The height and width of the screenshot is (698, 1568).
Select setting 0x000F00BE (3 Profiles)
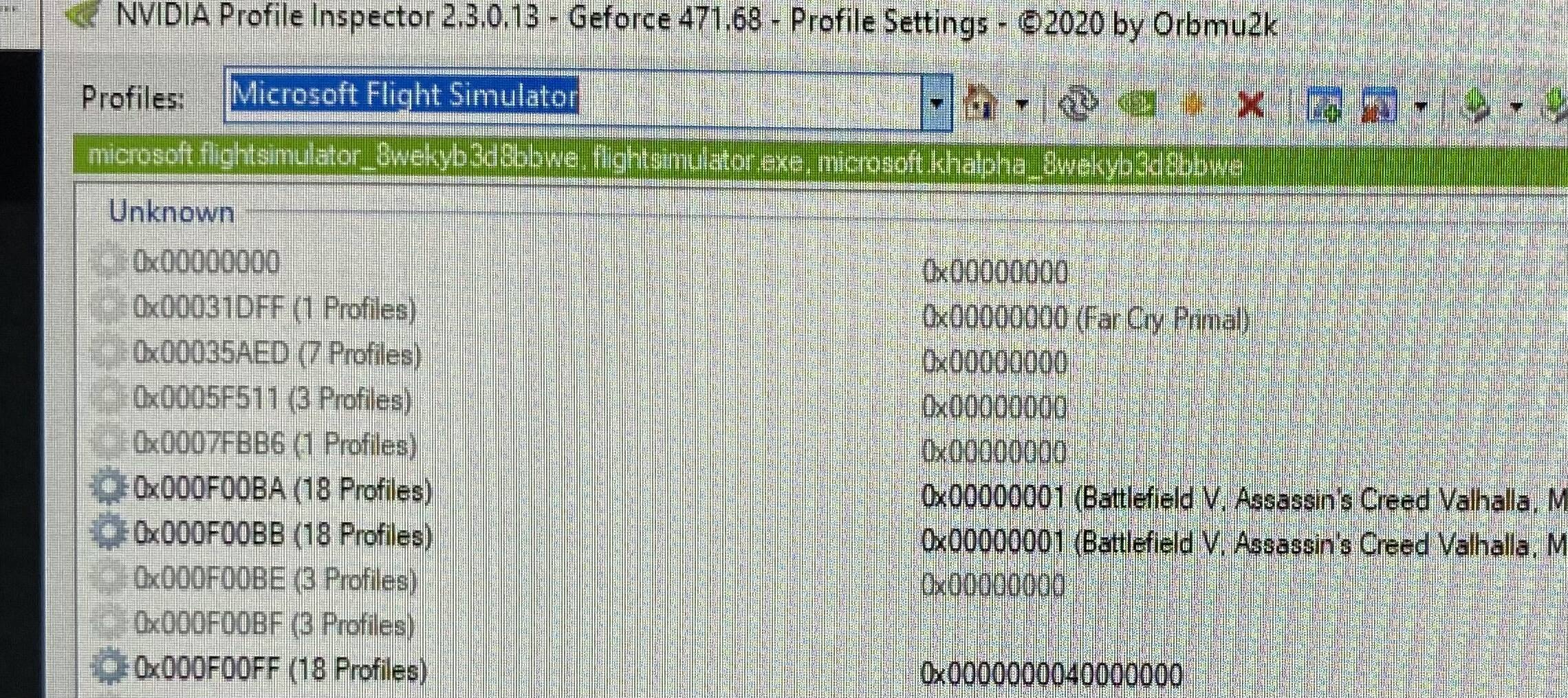275,580
